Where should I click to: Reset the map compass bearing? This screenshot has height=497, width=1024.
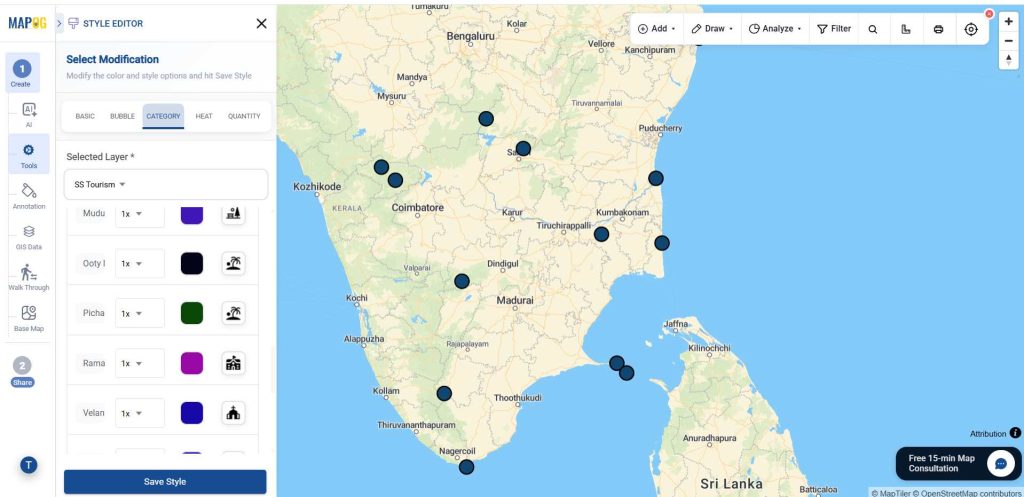point(1008,59)
